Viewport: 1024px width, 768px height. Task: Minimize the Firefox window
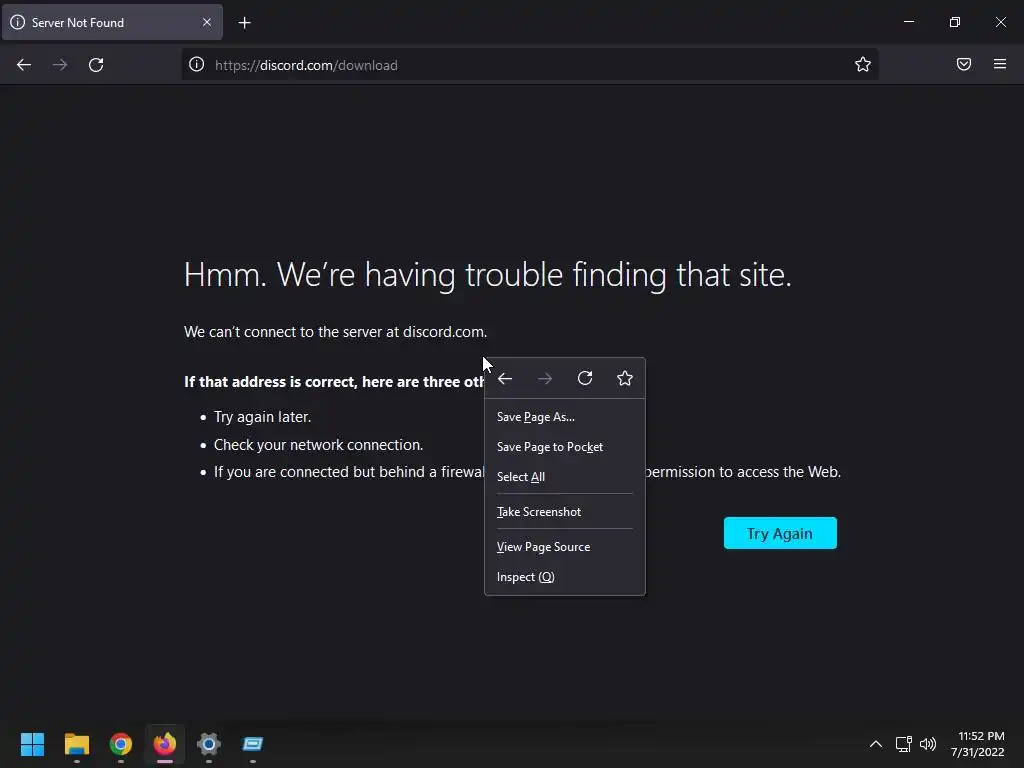point(908,22)
